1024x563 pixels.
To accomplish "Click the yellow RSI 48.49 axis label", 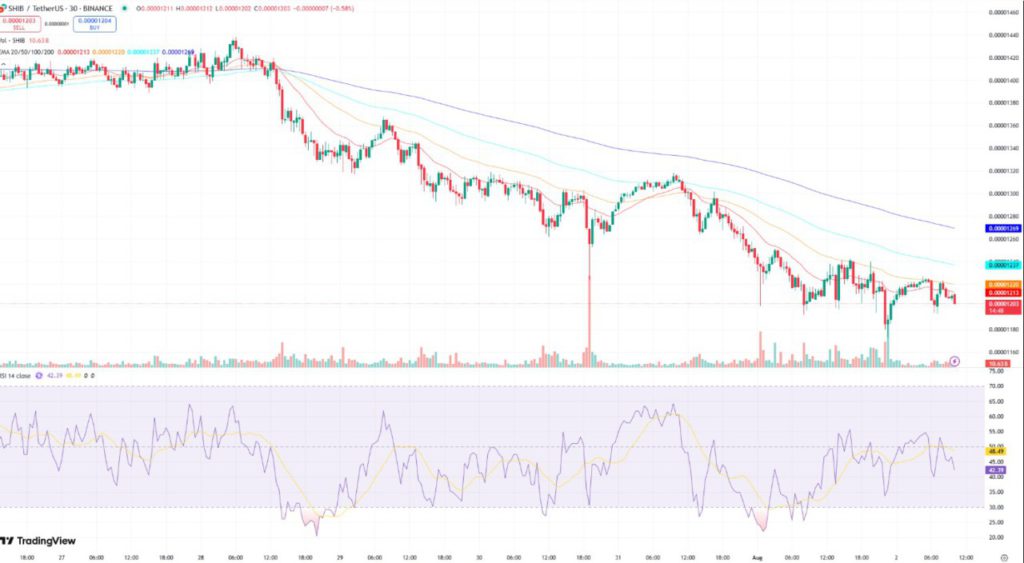I will [1002, 451].
